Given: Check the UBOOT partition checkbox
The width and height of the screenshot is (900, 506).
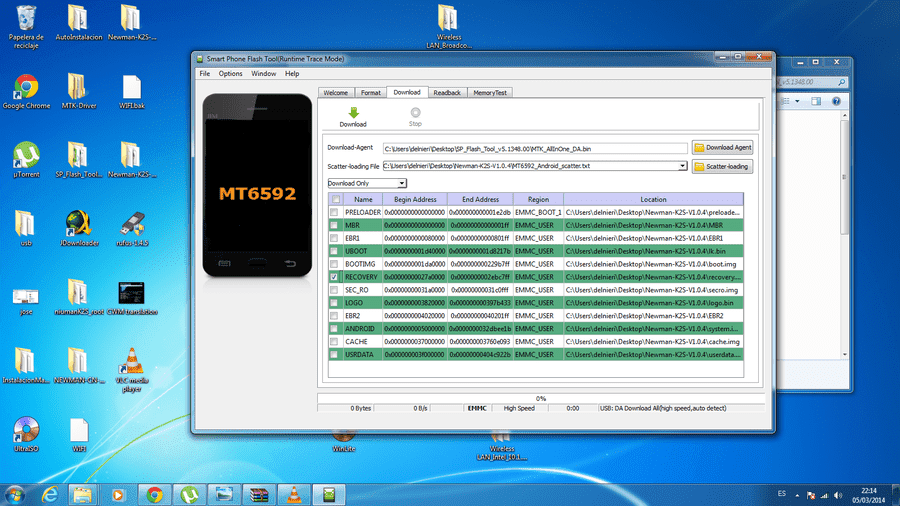Looking at the screenshot, I should [x=334, y=251].
